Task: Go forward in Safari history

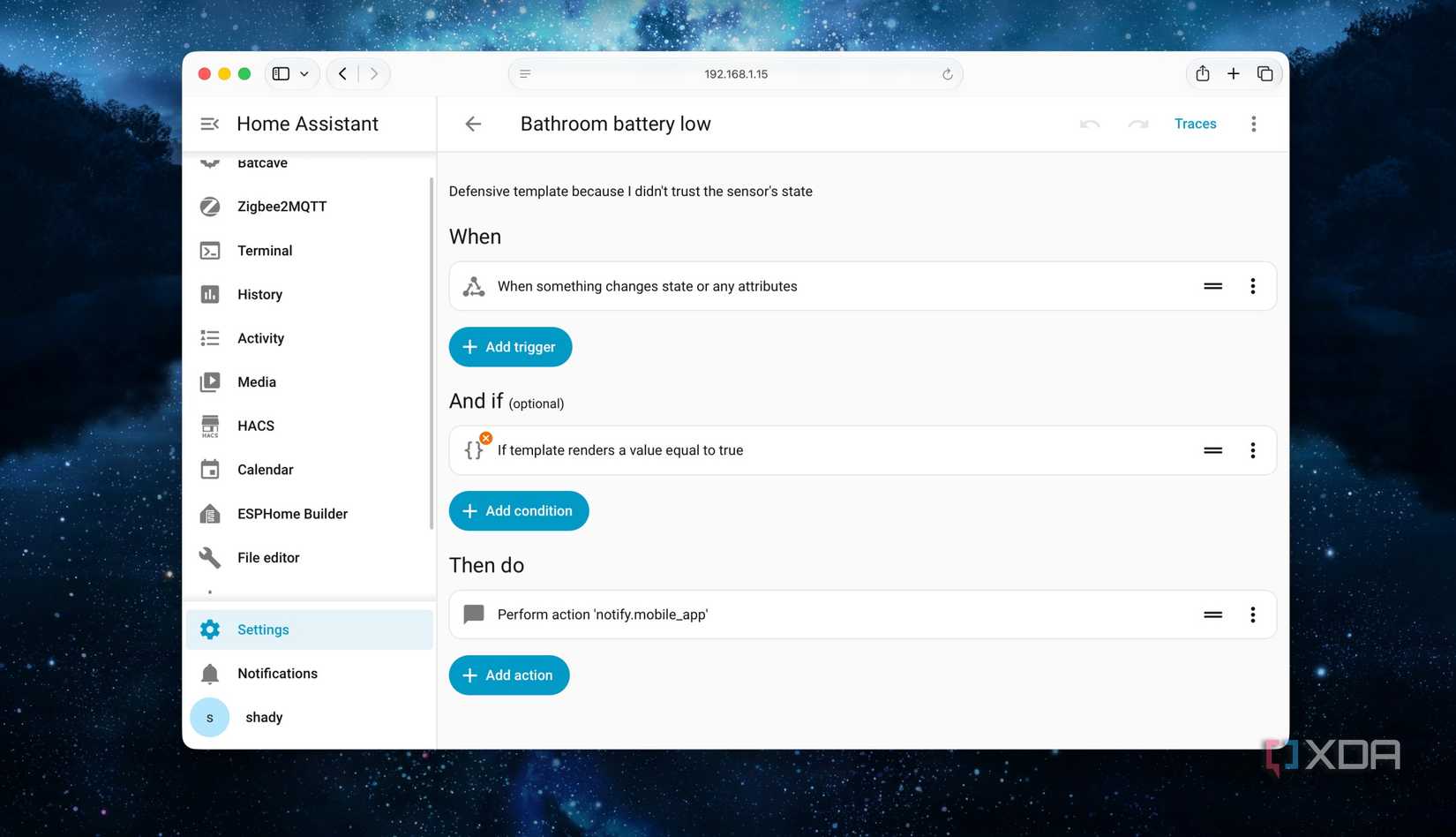Action: pyautogui.click(x=374, y=74)
